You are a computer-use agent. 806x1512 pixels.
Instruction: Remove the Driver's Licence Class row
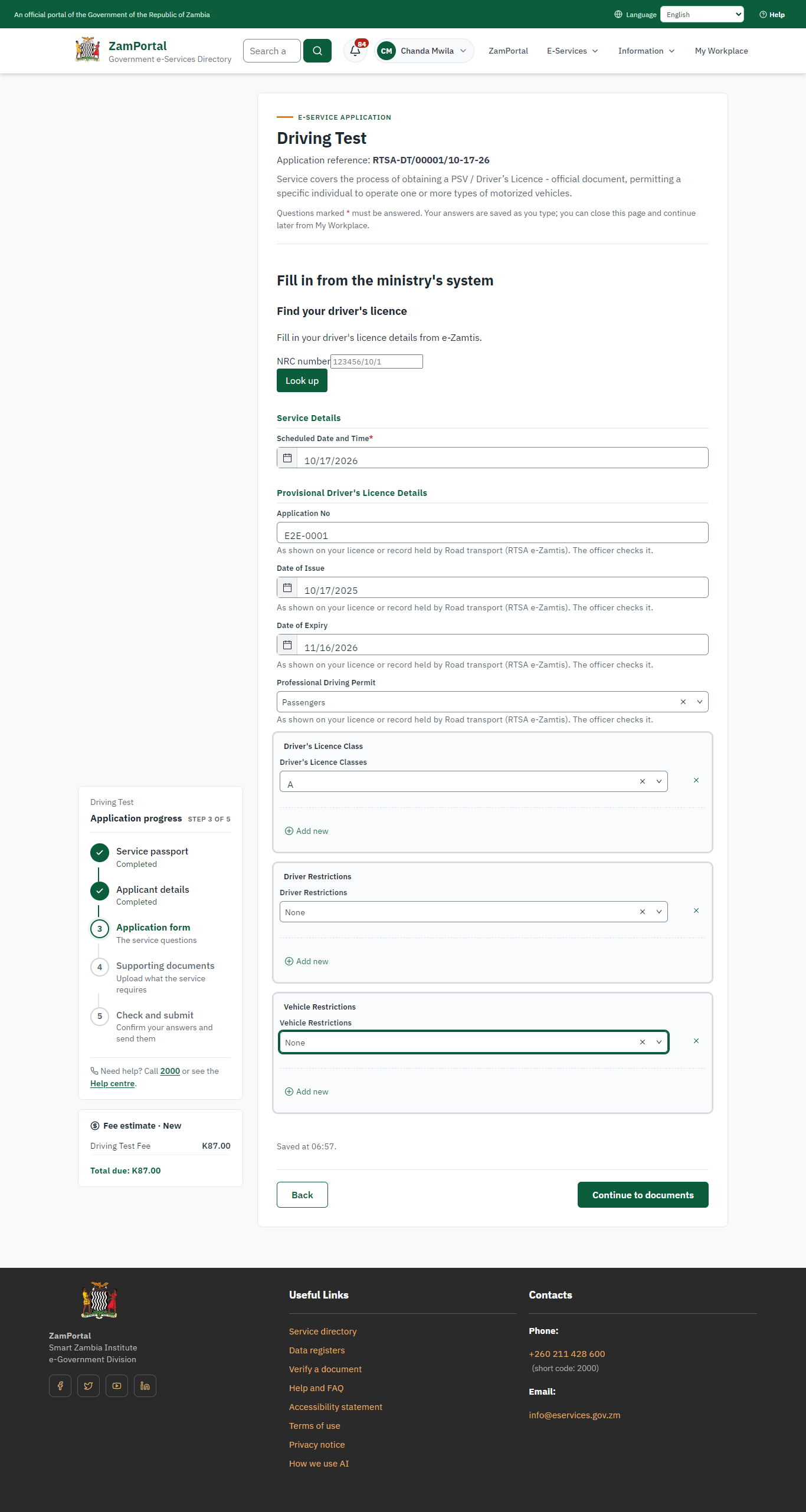(x=696, y=780)
